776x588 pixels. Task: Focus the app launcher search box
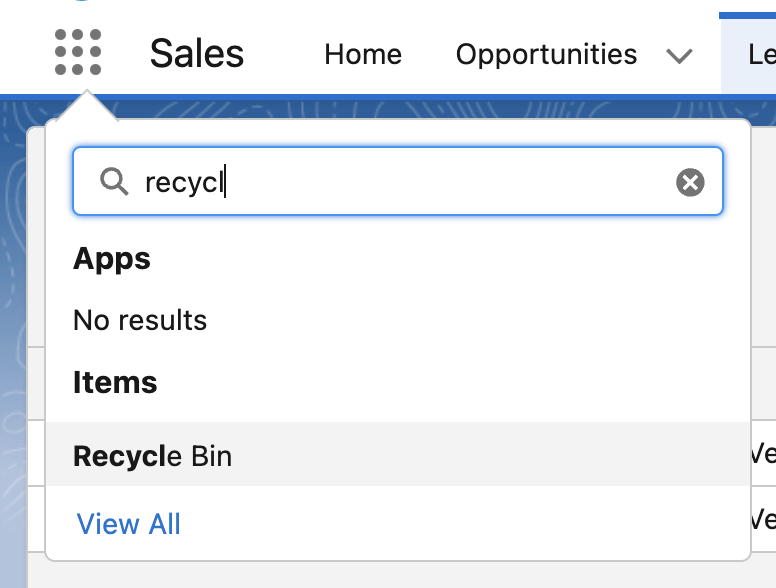coord(398,181)
